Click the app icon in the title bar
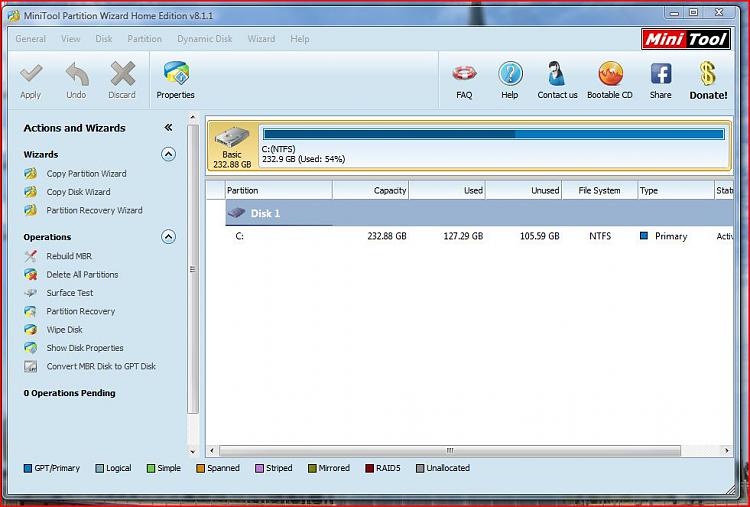 pos(14,15)
